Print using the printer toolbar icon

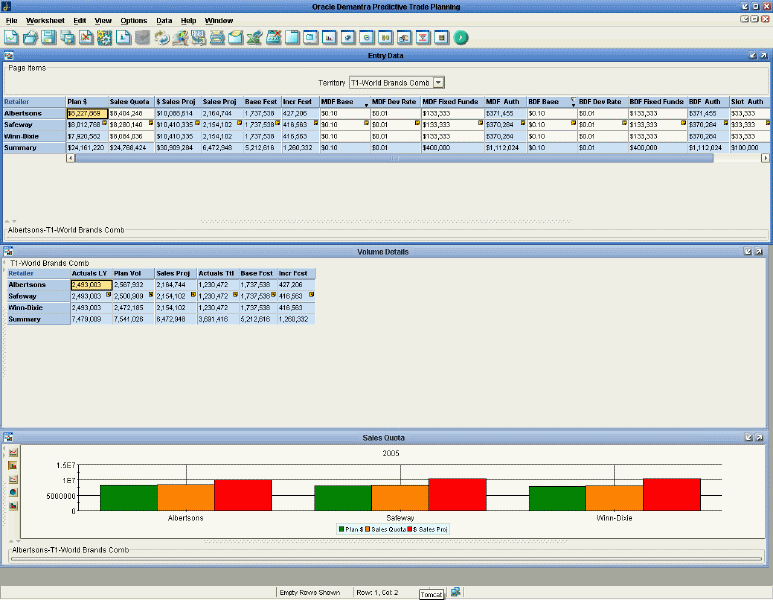[217, 37]
